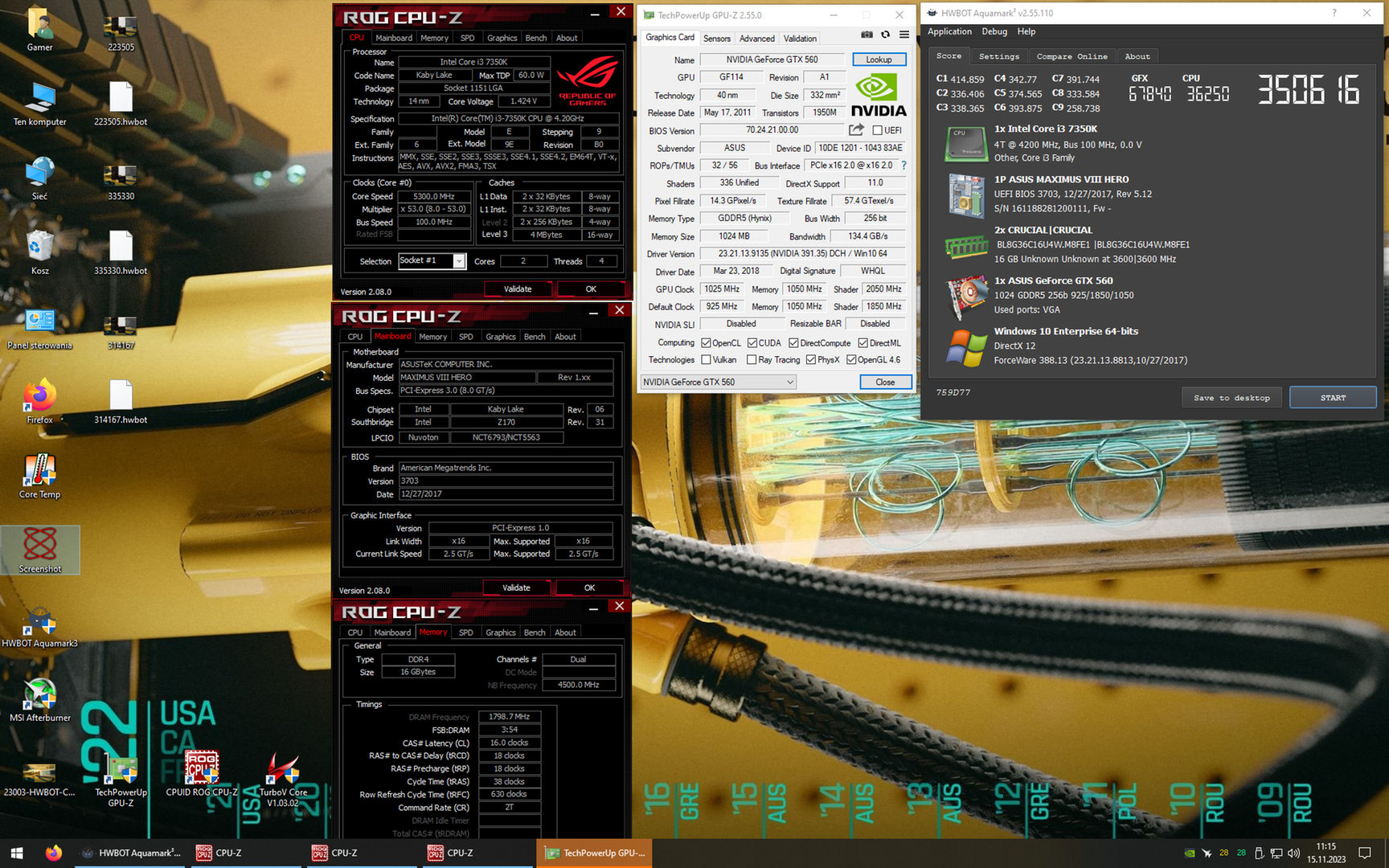Click the Core Speed value field

click(x=434, y=196)
